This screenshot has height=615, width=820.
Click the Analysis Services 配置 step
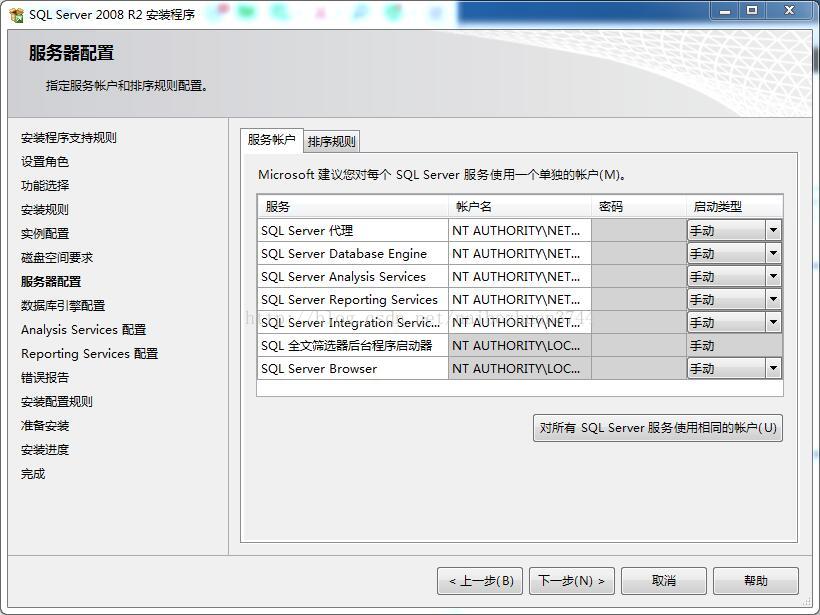tap(83, 329)
